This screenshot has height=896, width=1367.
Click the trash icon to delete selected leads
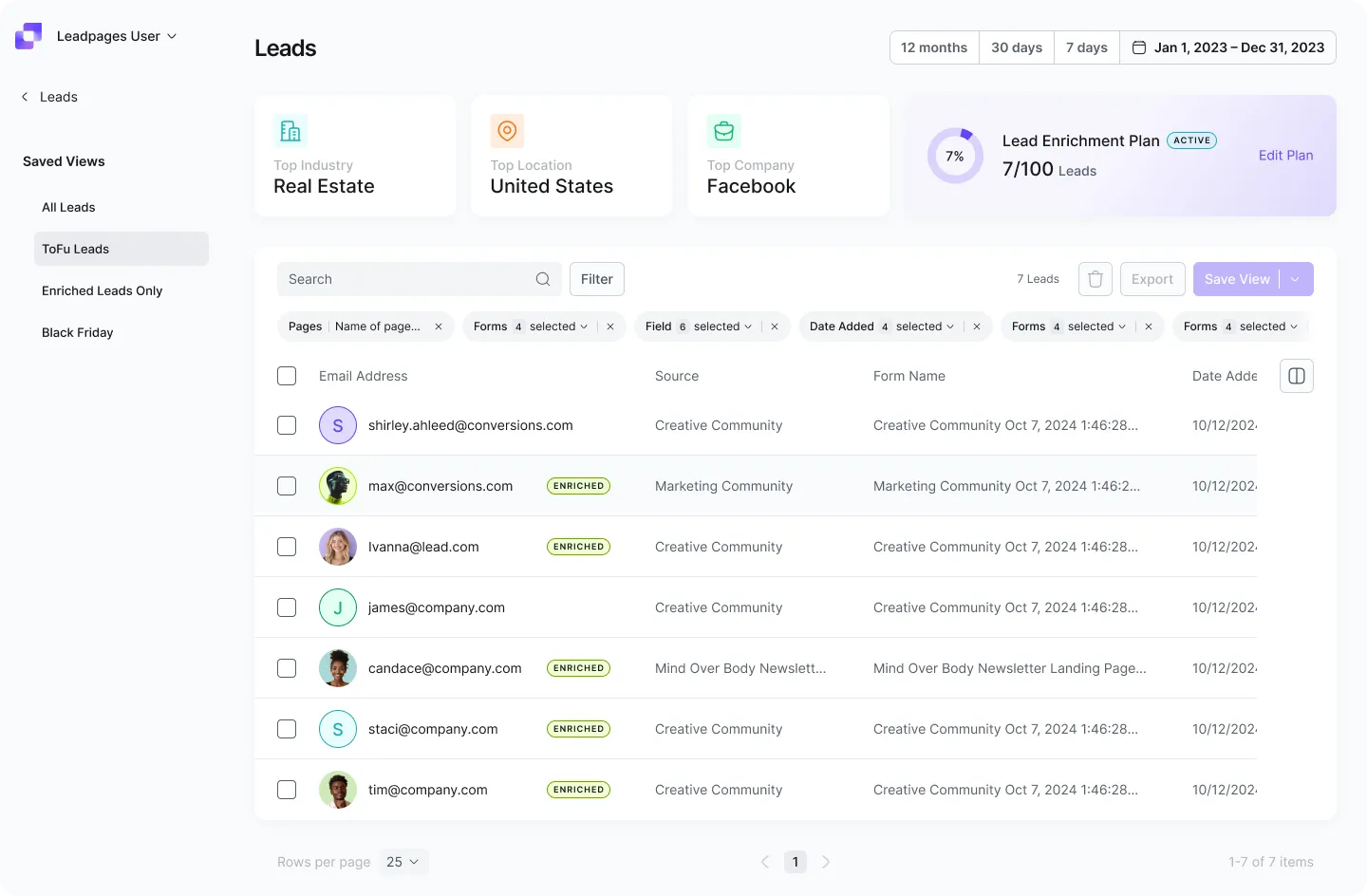tap(1095, 278)
